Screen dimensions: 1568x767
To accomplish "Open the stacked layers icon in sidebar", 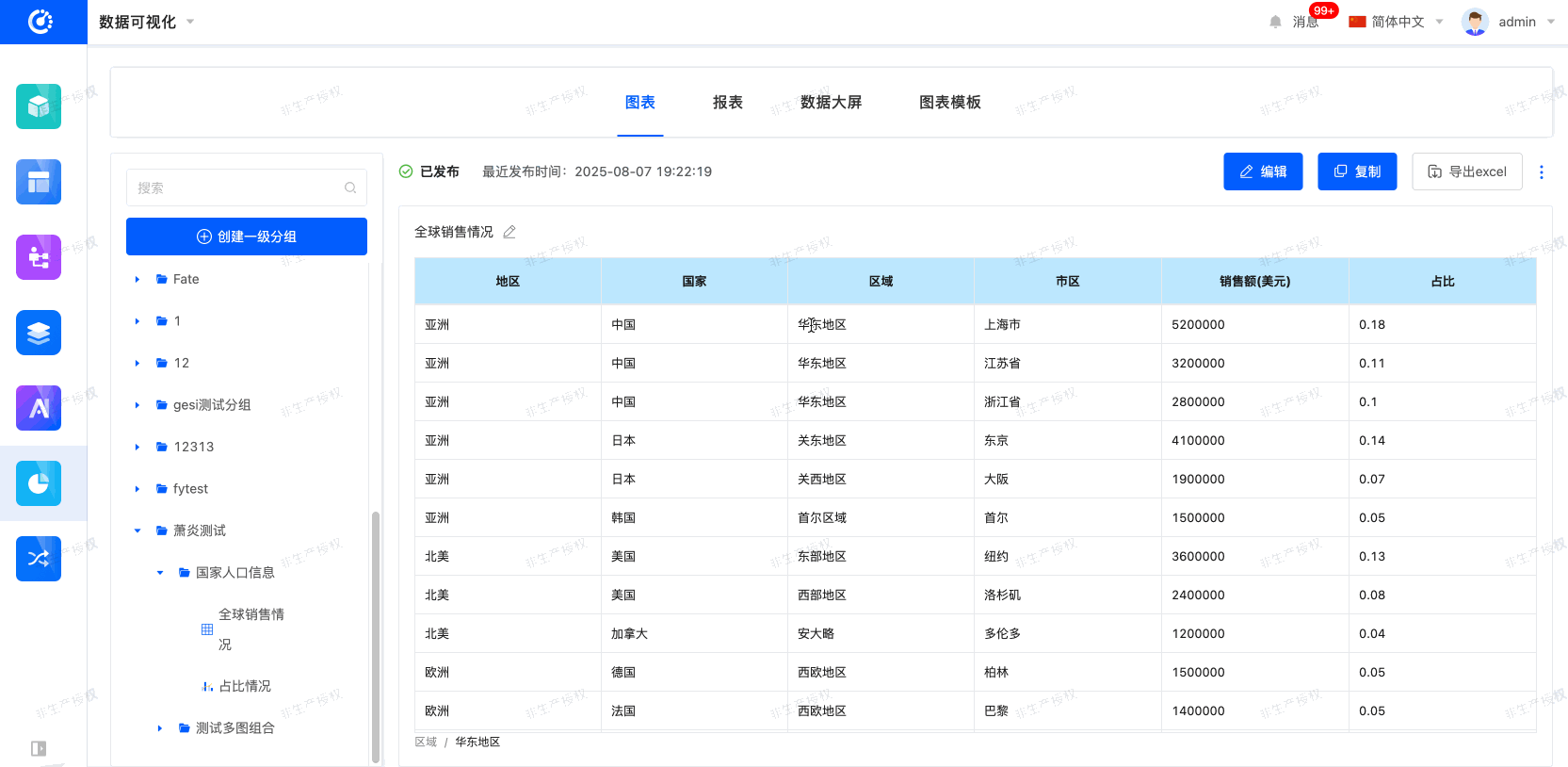I will click(x=39, y=333).
